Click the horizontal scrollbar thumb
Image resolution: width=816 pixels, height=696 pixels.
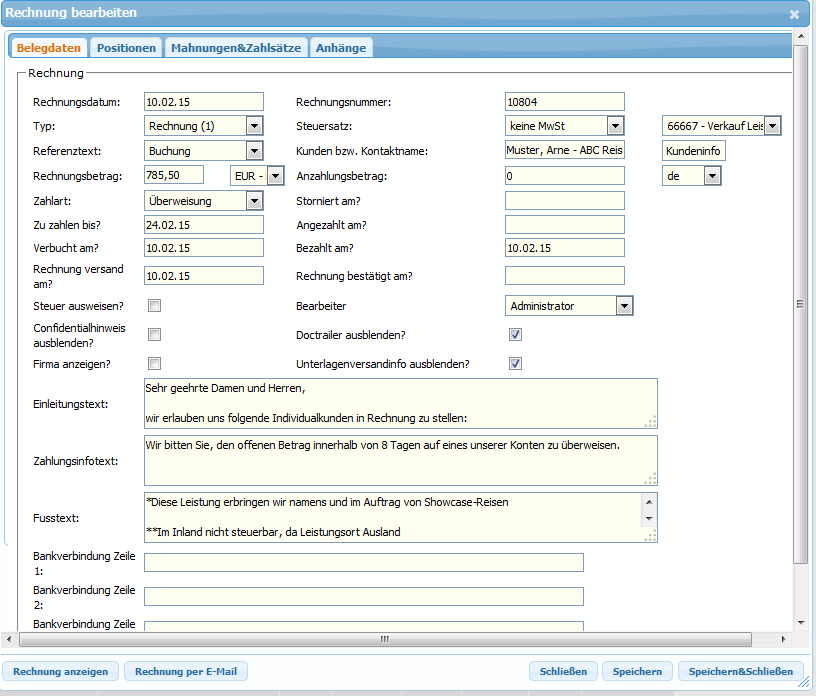[382, 639]
